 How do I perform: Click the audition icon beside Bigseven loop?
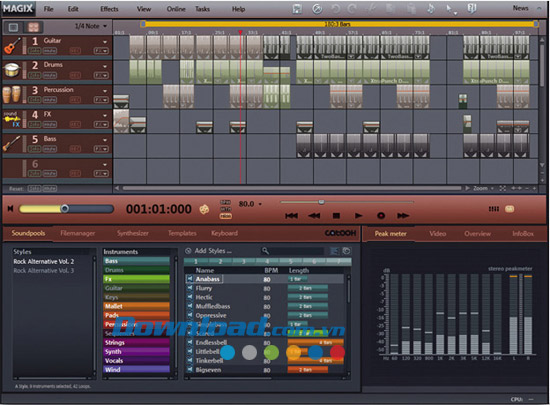(190, 369)
